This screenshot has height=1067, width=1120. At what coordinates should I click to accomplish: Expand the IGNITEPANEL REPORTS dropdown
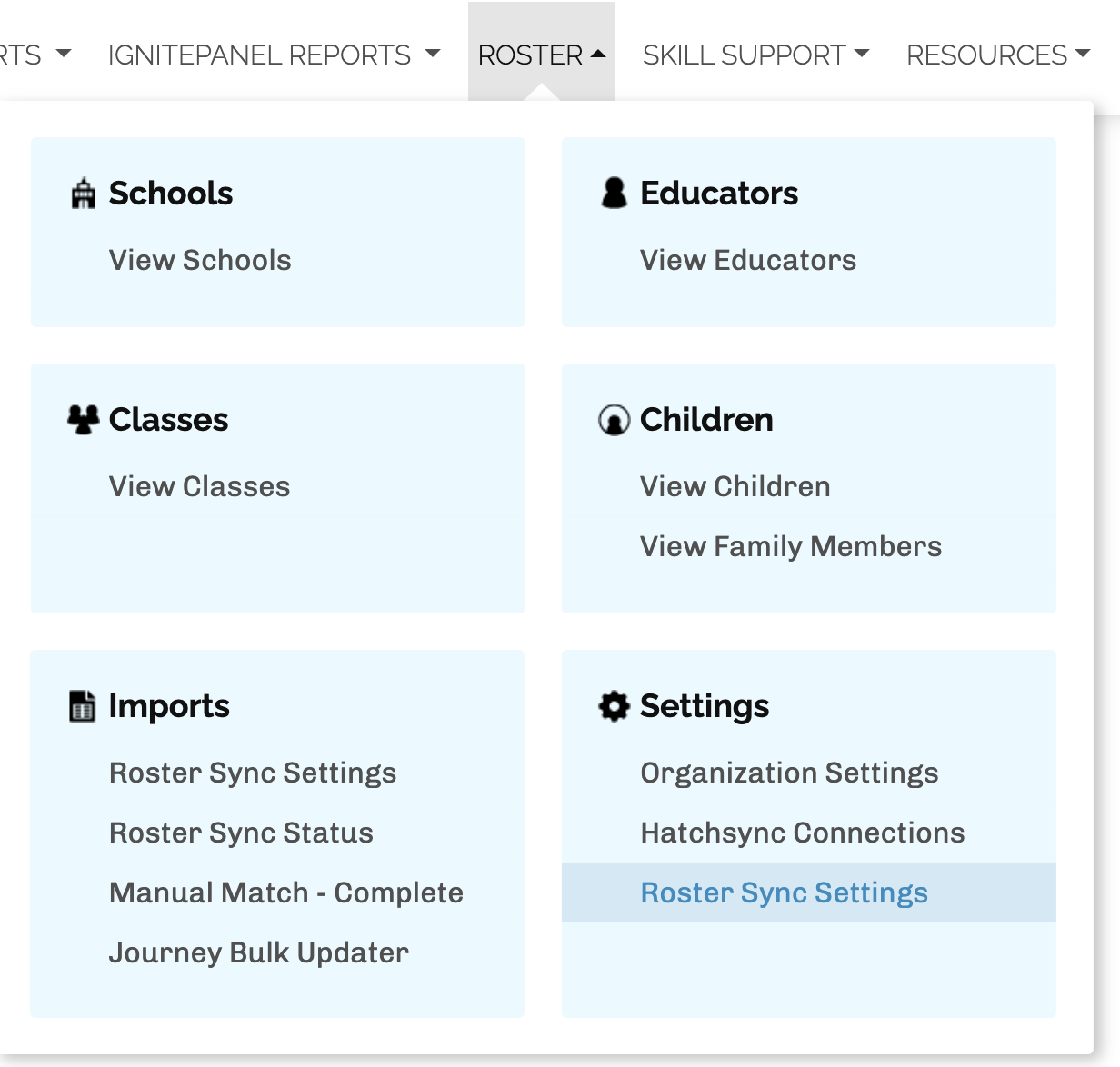pyautogui.click(x=274, y=55)
